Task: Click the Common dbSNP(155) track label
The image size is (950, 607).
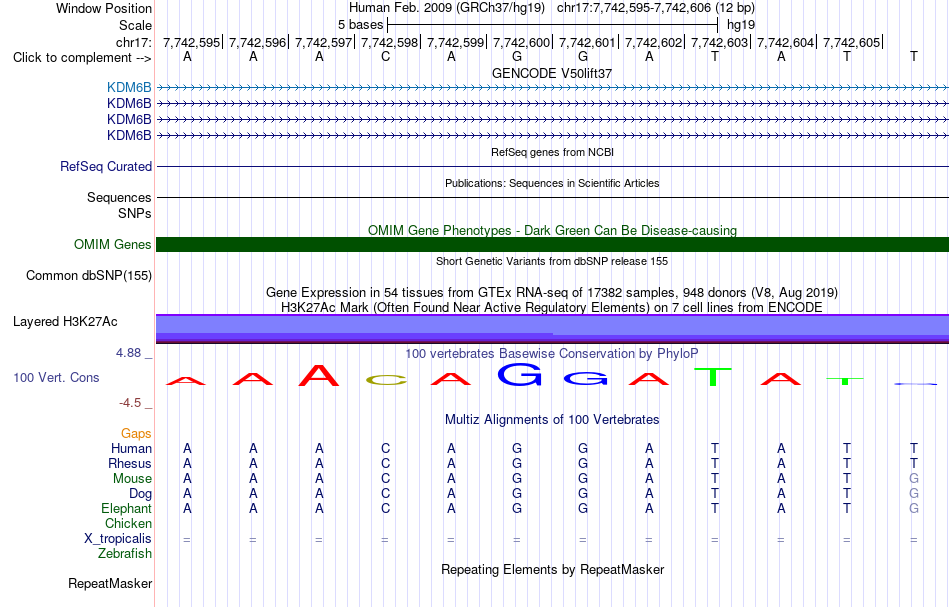Action: tap(88, 275)
